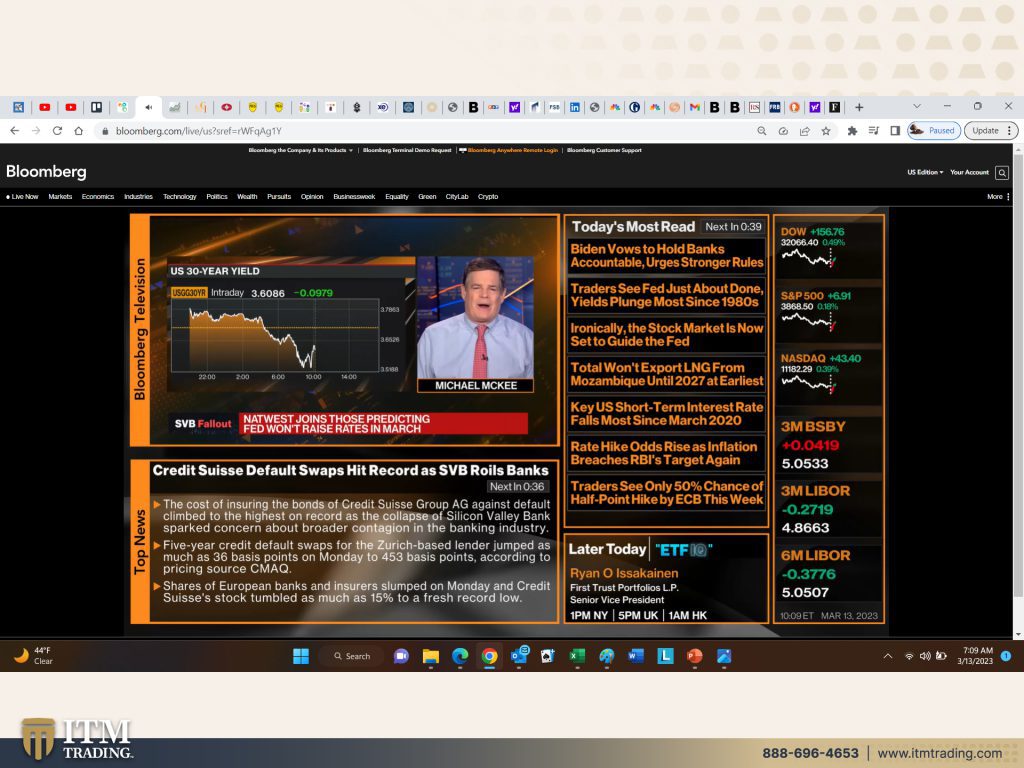Open the Windows Start button
This screenshot has height=768, width=1024.
pos(301,656)
